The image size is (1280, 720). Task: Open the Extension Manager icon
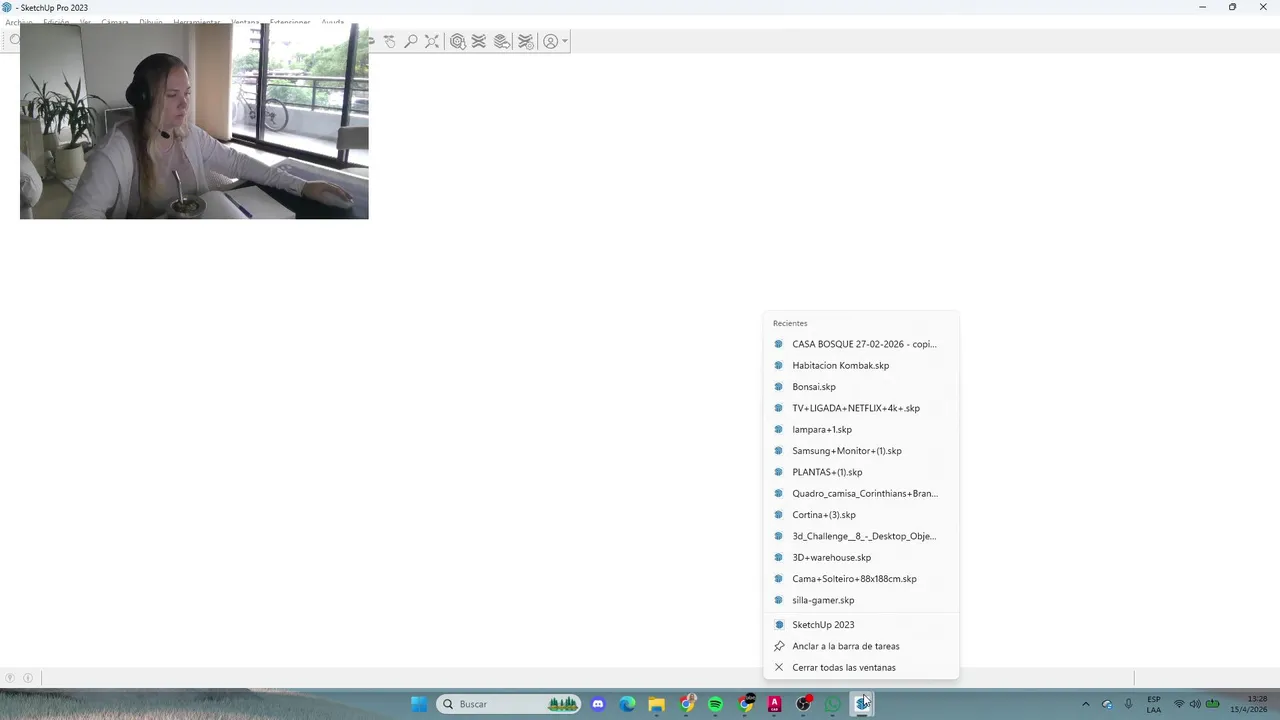point(525,41)
